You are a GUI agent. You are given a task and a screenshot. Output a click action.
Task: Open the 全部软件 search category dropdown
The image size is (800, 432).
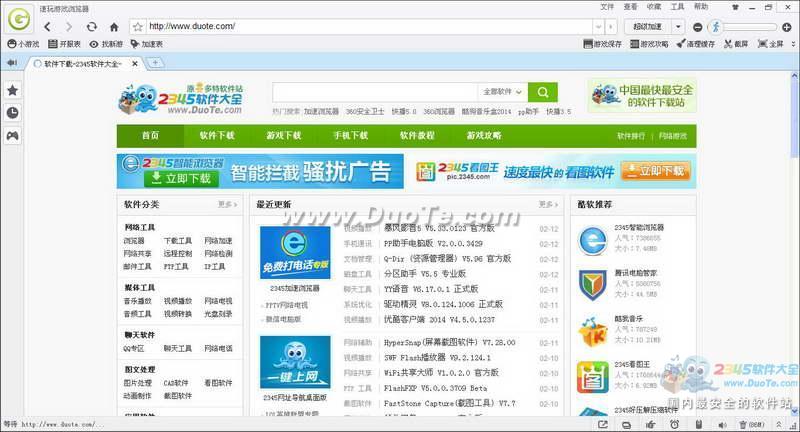point(503,92)
